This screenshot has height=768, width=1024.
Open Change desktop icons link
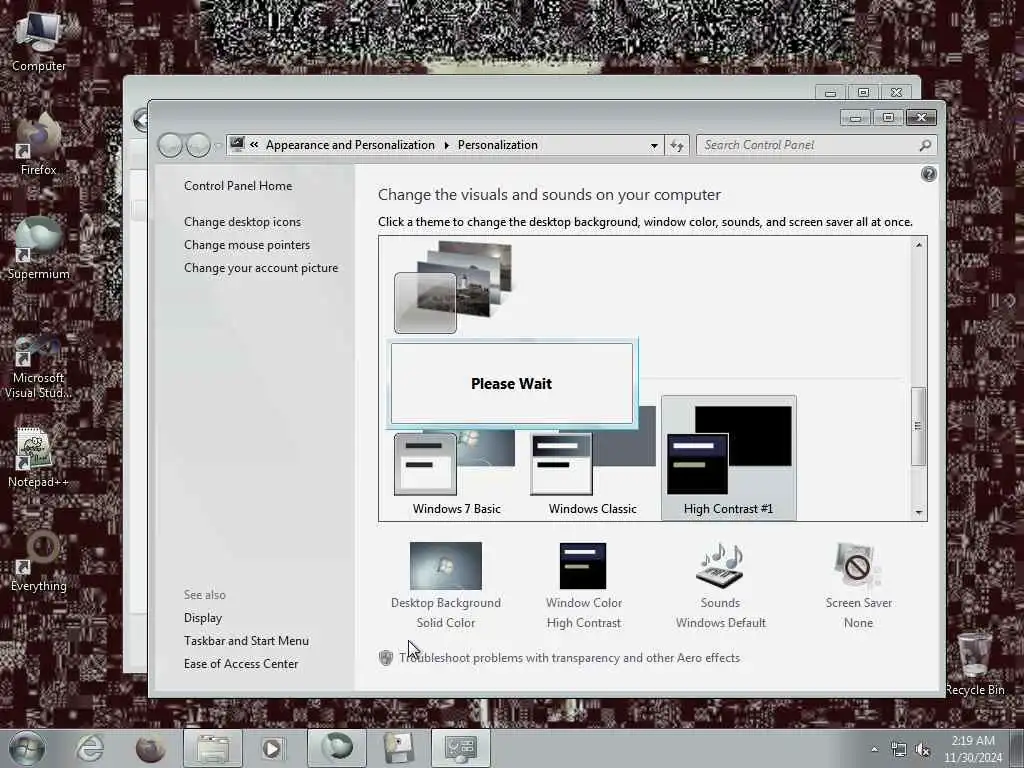point(242,221)
